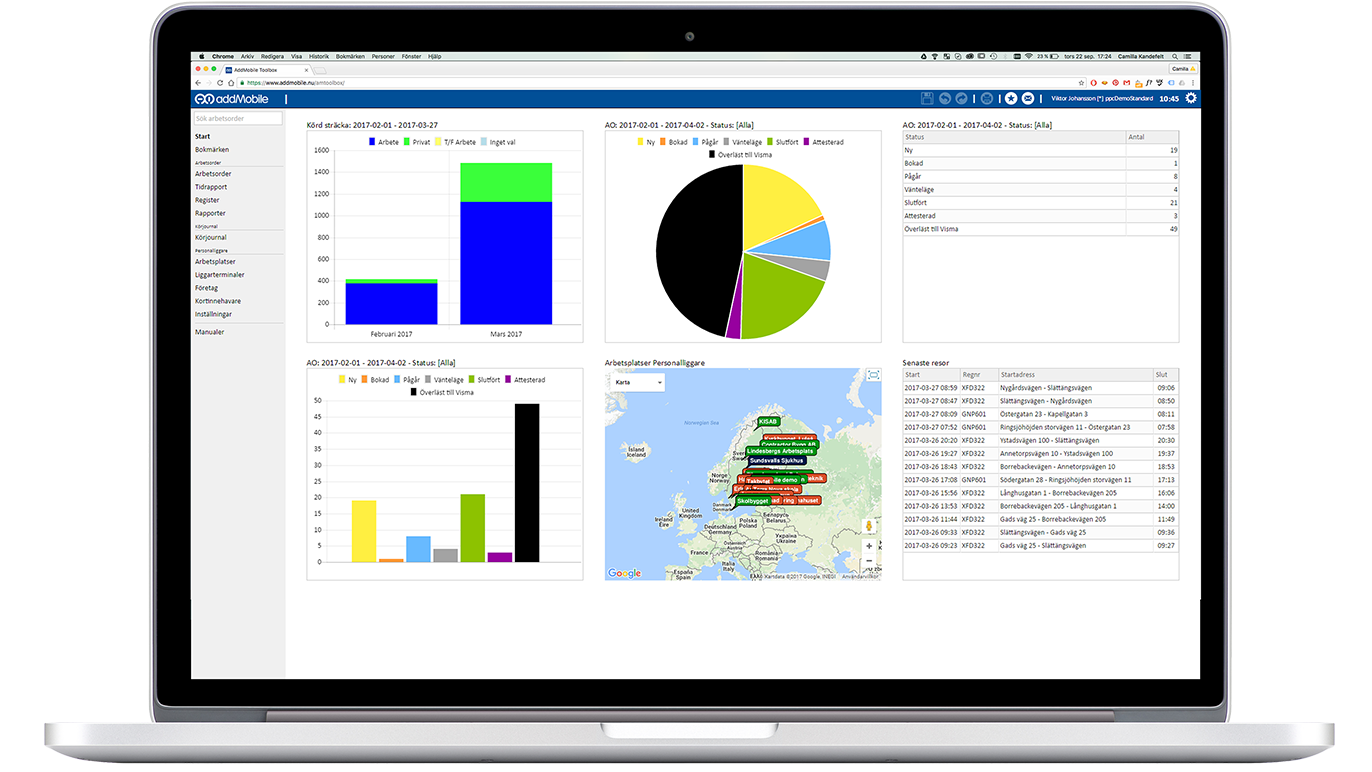
Task: Click the Camilla profile button in Chrome
Action: [1183, 69]
